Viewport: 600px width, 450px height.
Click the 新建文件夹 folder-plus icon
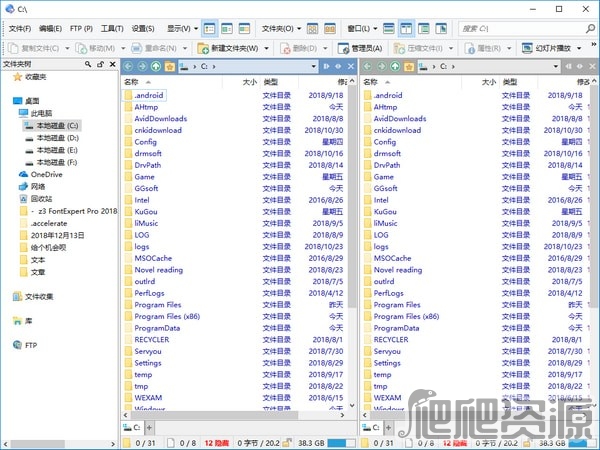click(203, 49)
